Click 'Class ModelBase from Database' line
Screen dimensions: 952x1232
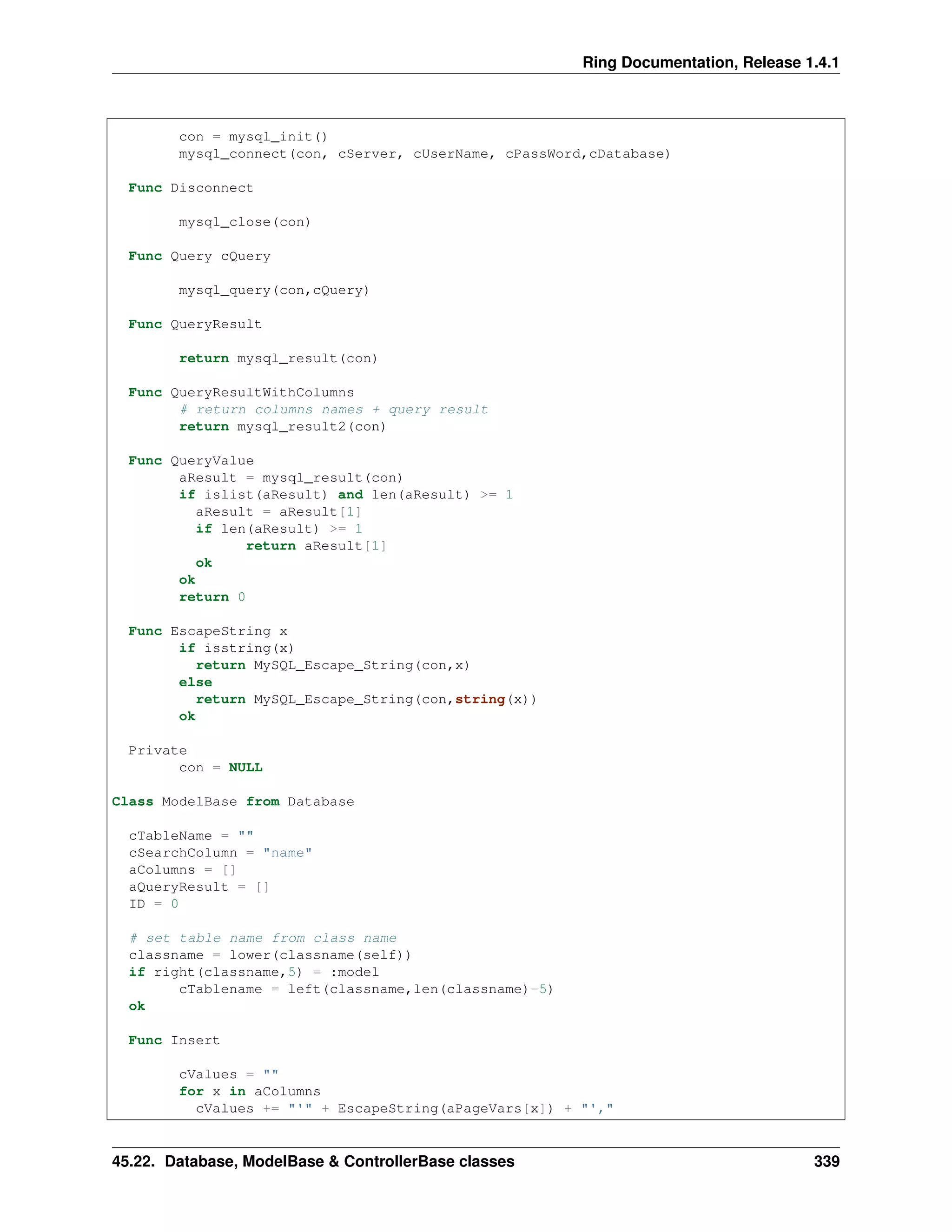(233, 801)
